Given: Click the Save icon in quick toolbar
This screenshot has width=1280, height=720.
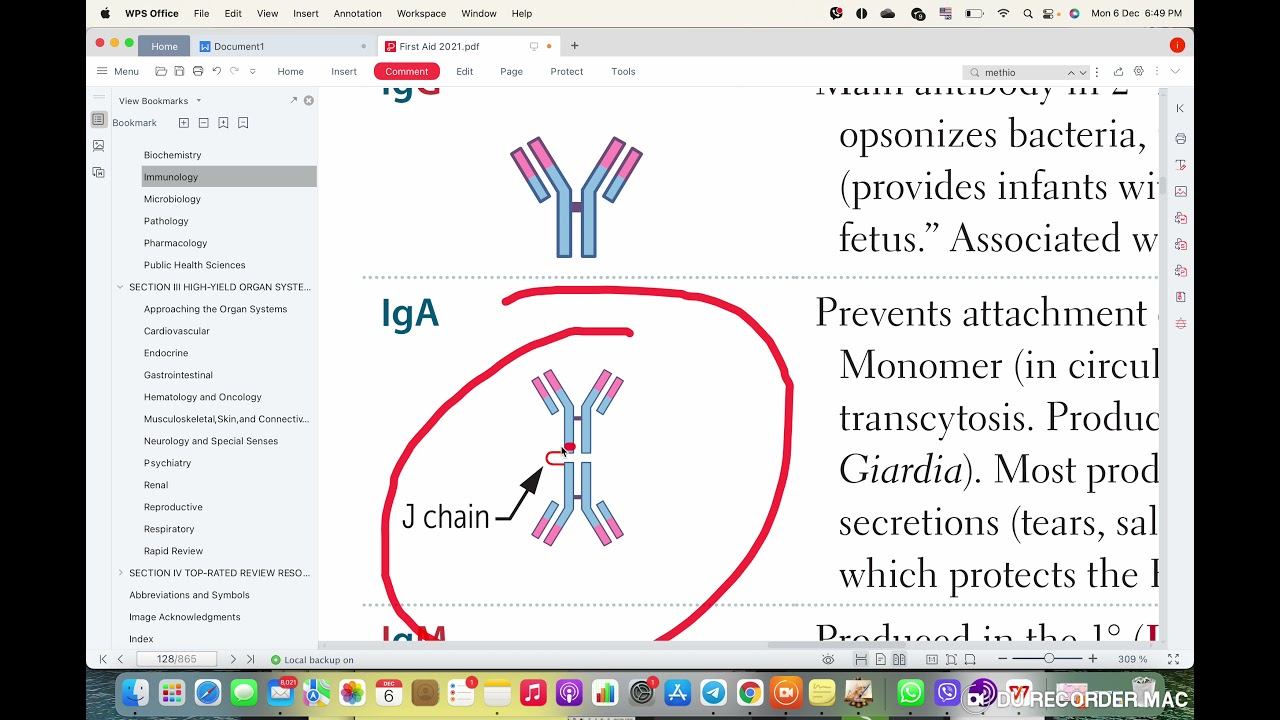Looking at the screenshot, I should (x=179, y=71).
